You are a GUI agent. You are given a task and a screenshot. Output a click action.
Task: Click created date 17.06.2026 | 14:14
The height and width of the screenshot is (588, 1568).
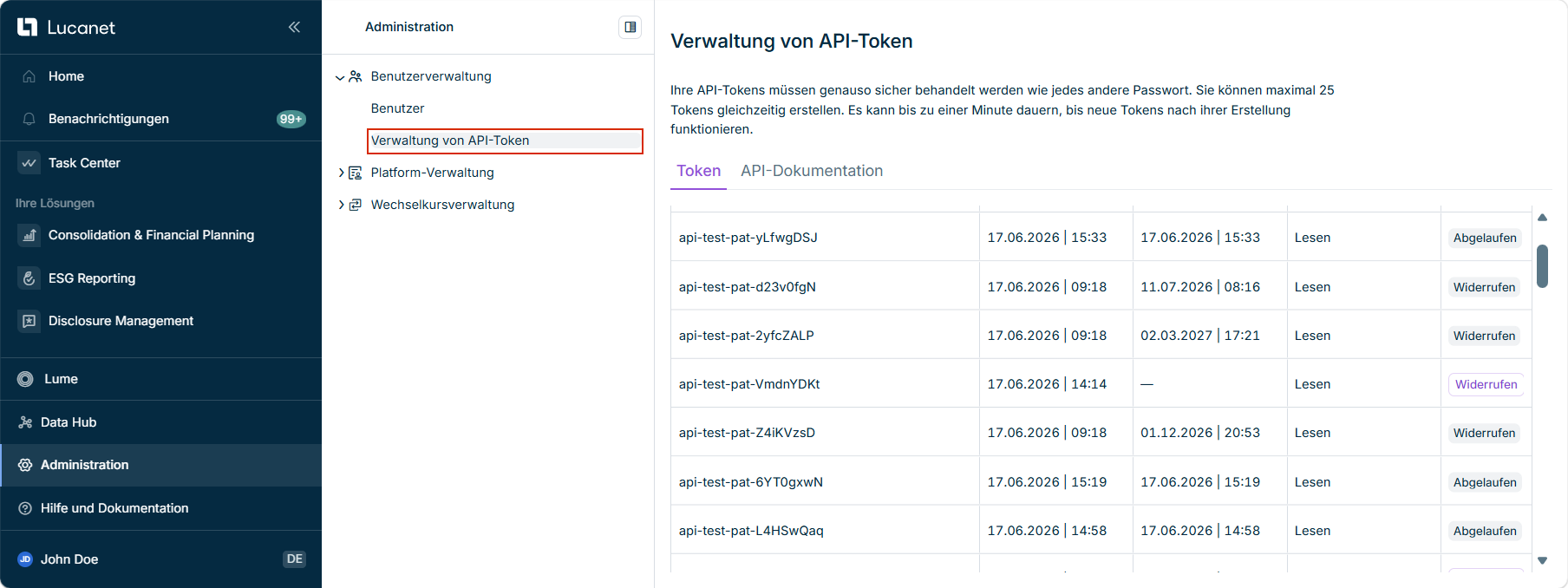tap(1047, 384)
